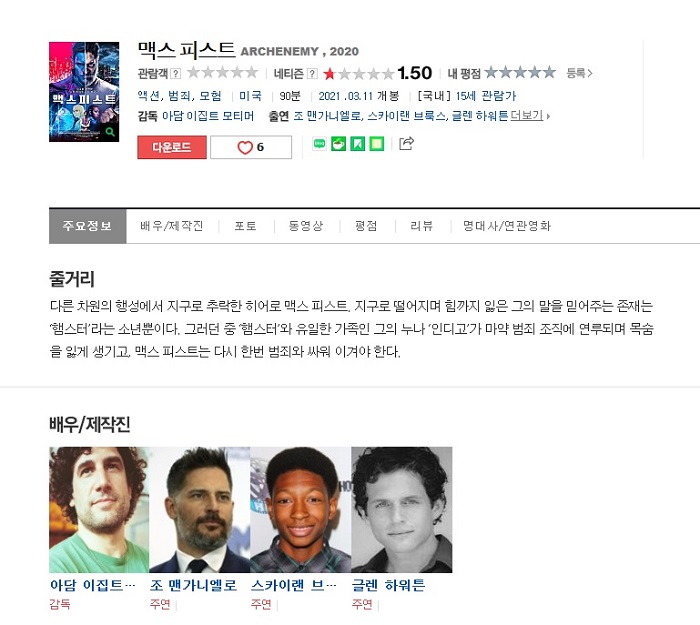Image resolution: width=700 pixels, height=625 pixels.
Task: Select the 명대사/연관영화 tab
Action: coord(507,226)
